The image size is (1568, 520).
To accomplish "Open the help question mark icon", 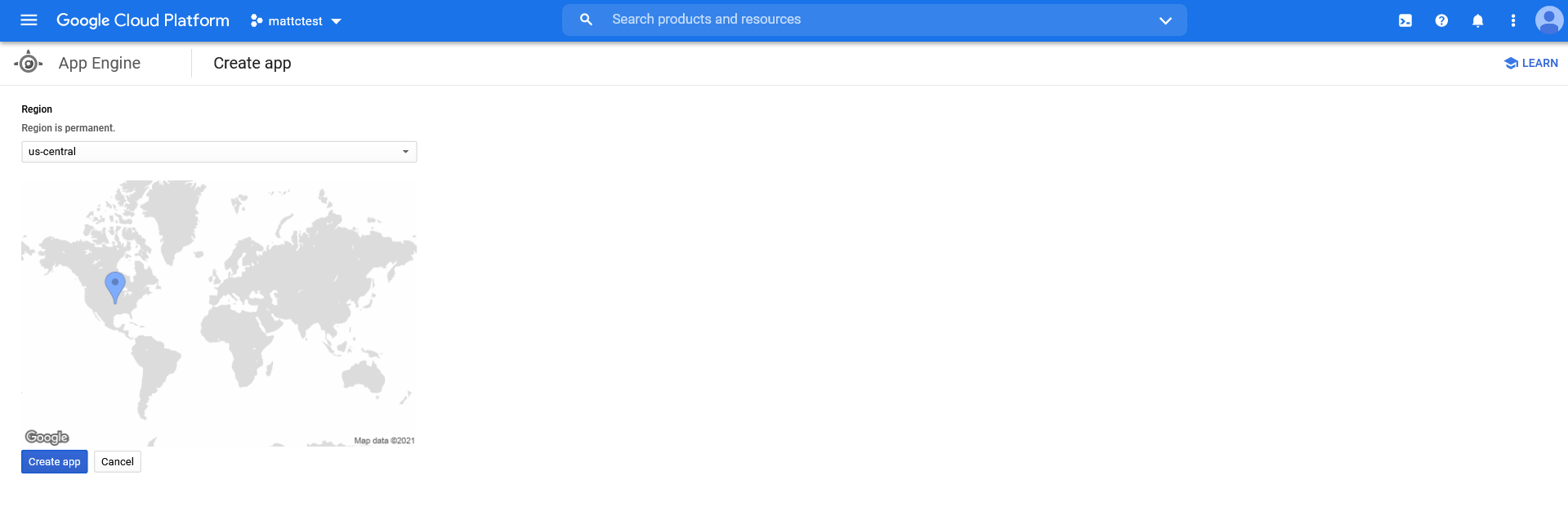I will [x=1441, y=20].
